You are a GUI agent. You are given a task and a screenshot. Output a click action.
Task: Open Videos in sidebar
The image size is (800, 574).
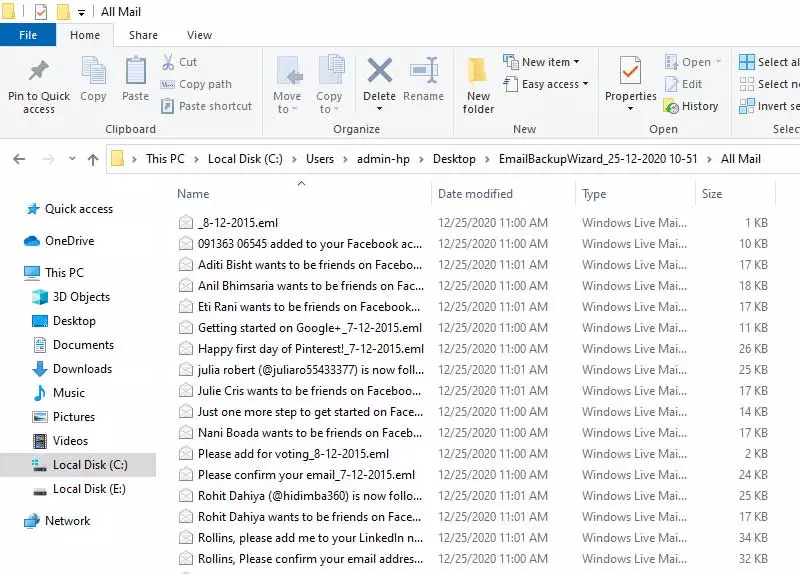[x=60, y=440]
